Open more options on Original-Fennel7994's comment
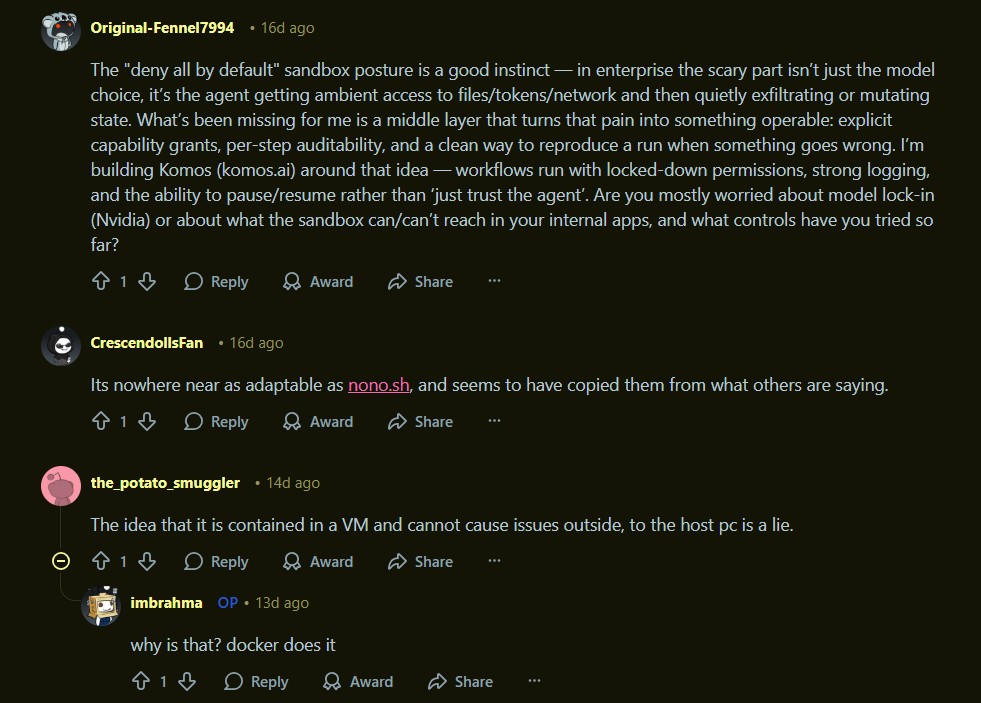This screenshot has height=703, width=981. click(494, 282)
